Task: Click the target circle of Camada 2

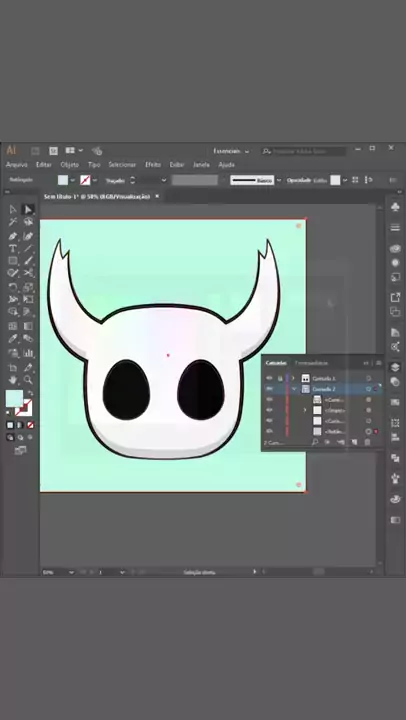Action: pyautogui.click(x=368, y=389)
